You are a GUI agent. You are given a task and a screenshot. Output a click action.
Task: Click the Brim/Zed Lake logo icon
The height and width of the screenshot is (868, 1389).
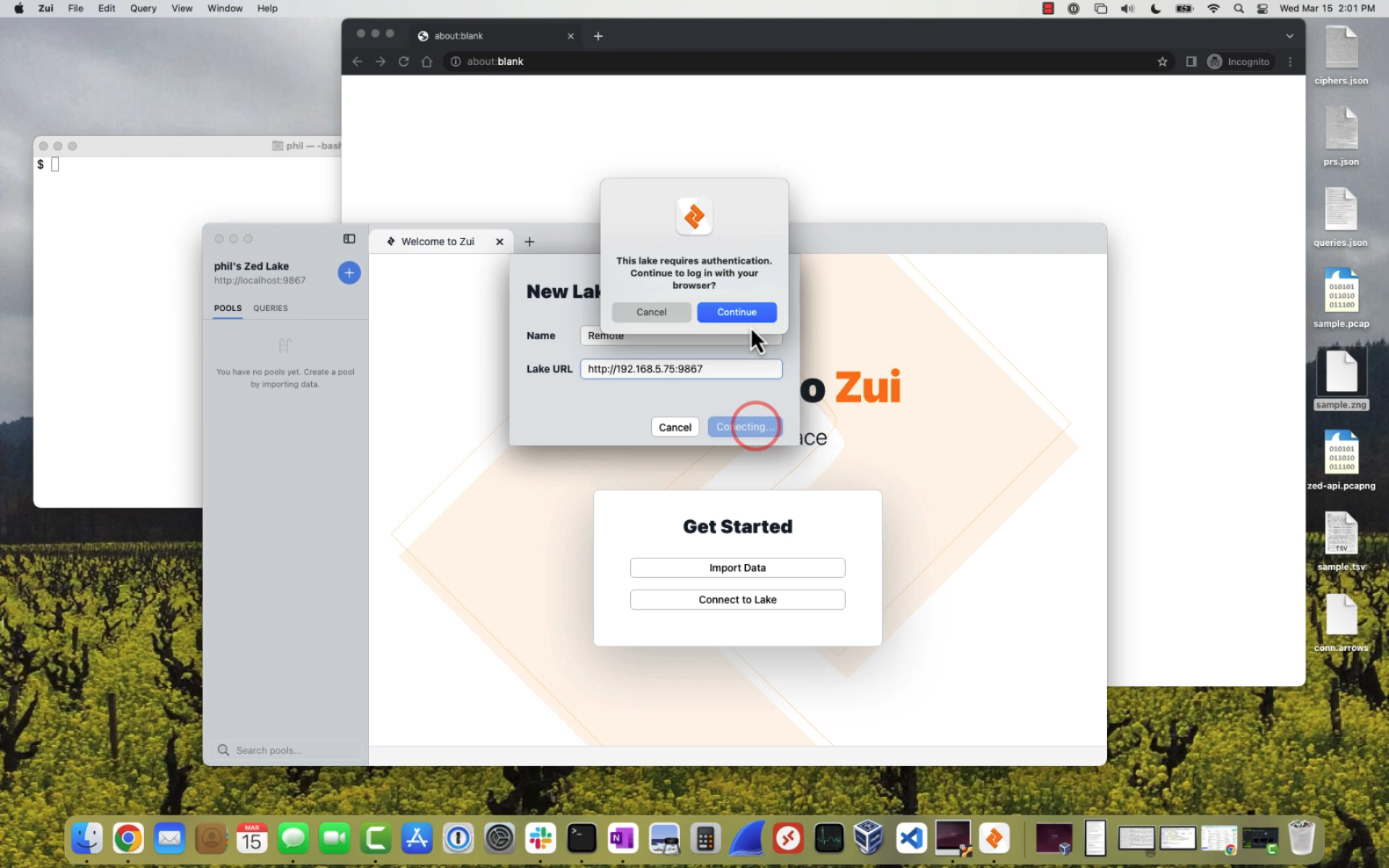point(694,216)
